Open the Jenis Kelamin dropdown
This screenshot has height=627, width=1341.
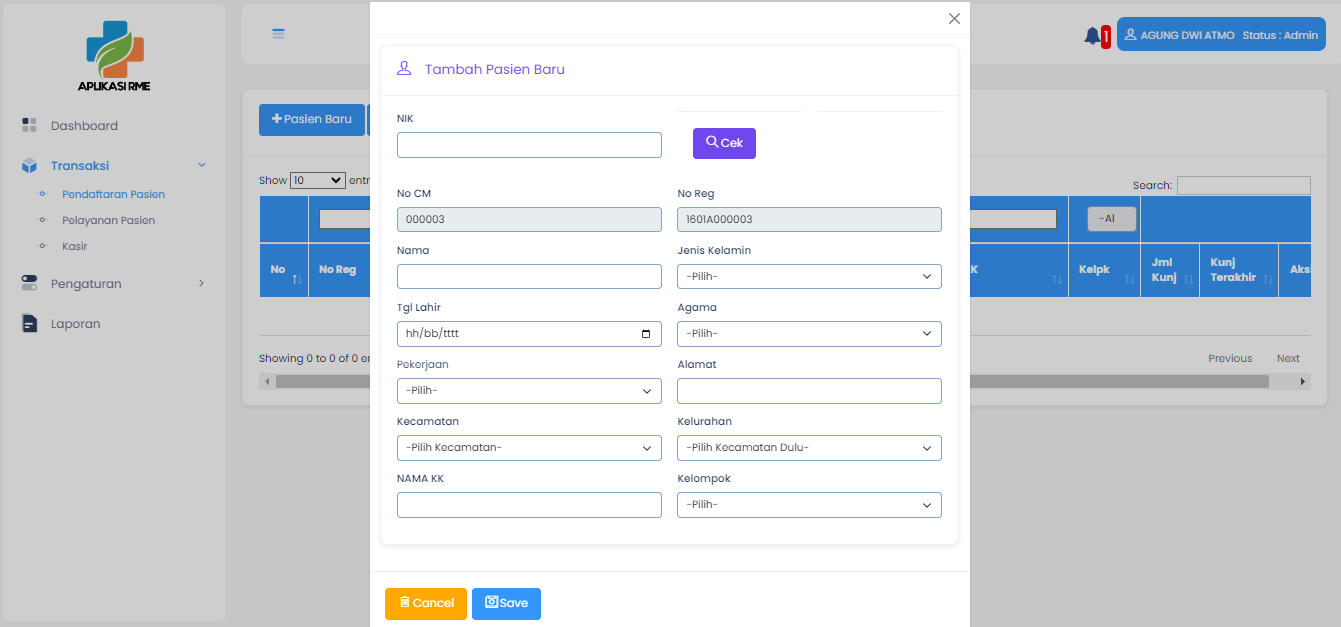pos(809,277)
